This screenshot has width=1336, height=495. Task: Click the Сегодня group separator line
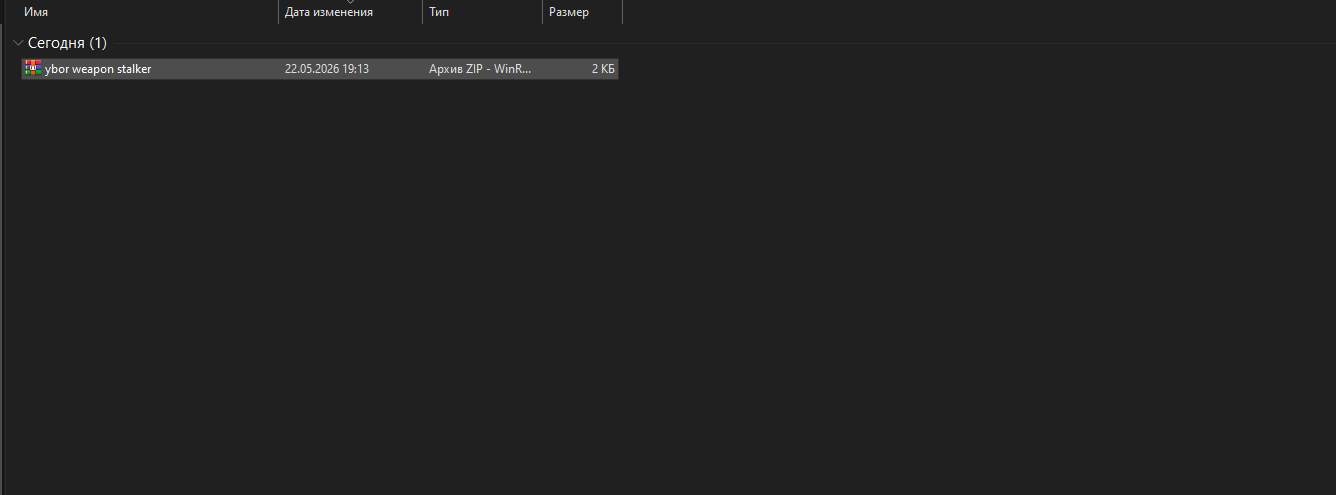[x=720, y=43]
